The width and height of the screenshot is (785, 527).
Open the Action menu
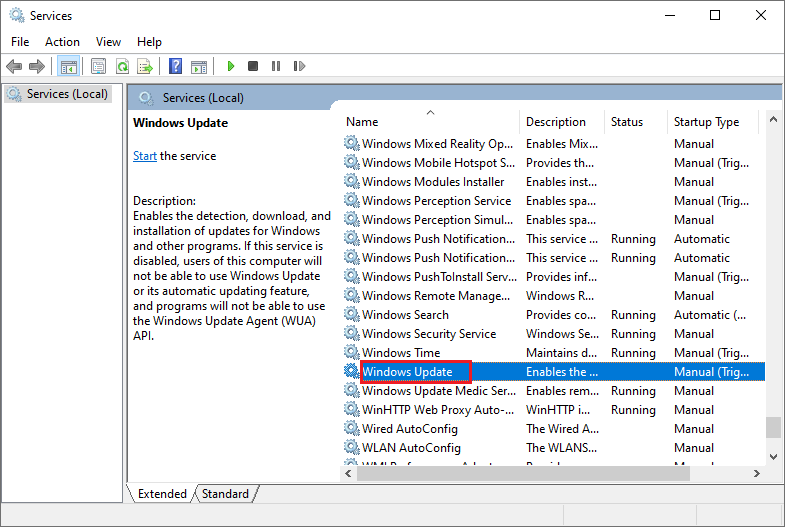62,42
